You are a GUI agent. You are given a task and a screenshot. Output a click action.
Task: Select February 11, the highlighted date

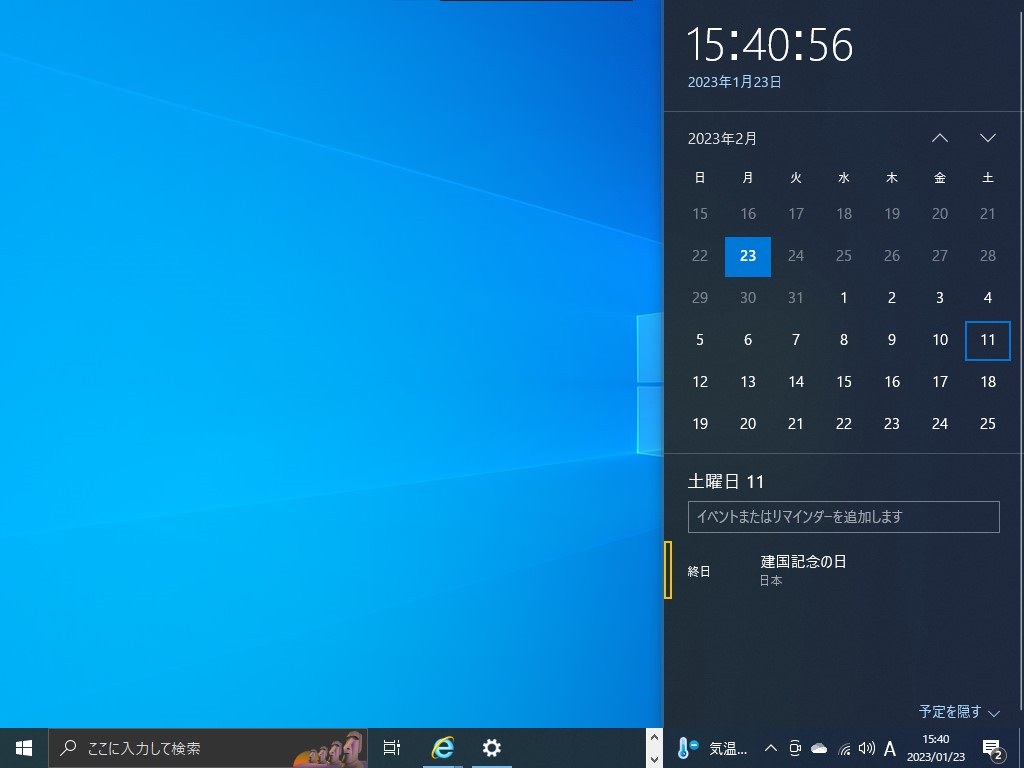pos(987,340)
